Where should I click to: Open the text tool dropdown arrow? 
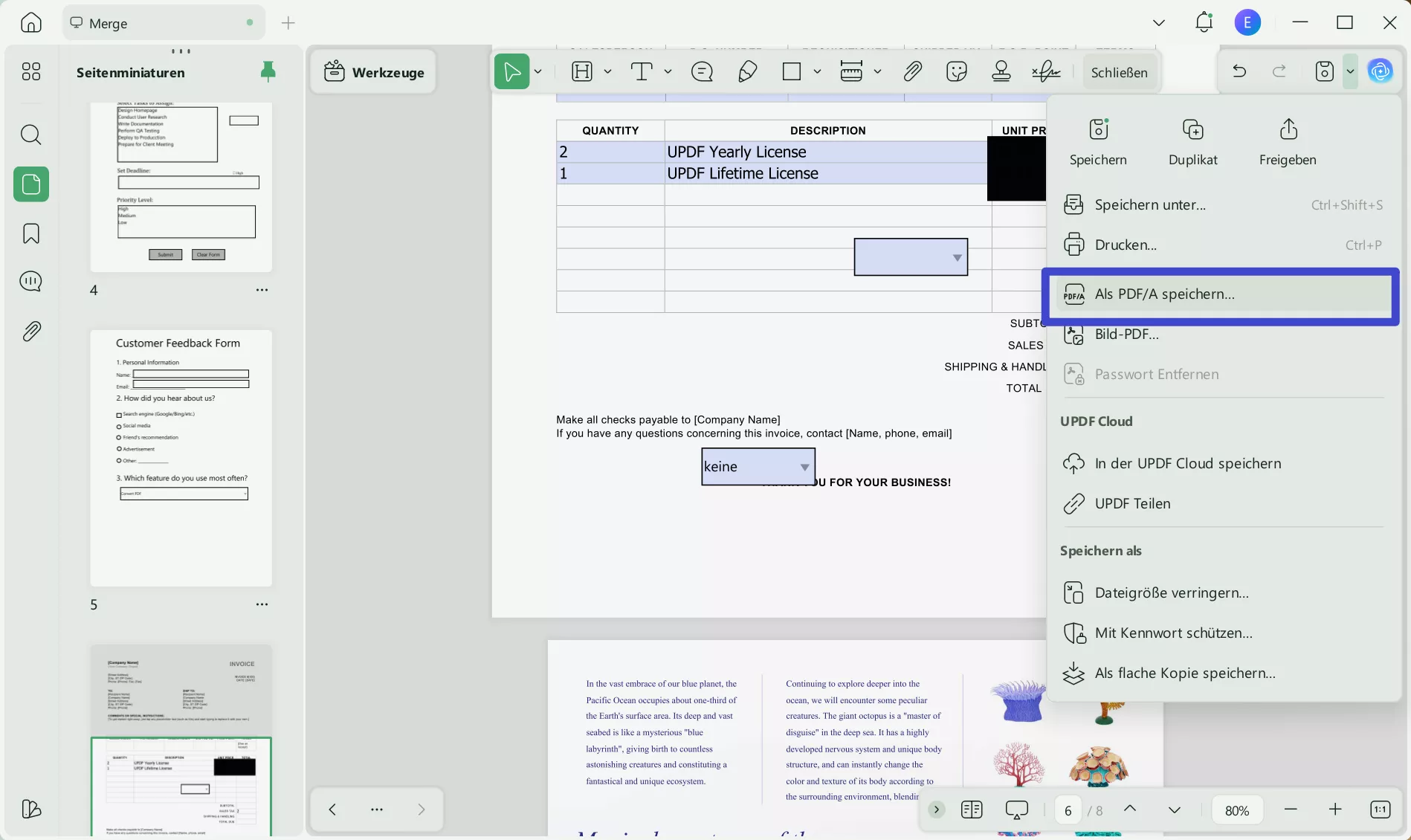pos(668,71)
